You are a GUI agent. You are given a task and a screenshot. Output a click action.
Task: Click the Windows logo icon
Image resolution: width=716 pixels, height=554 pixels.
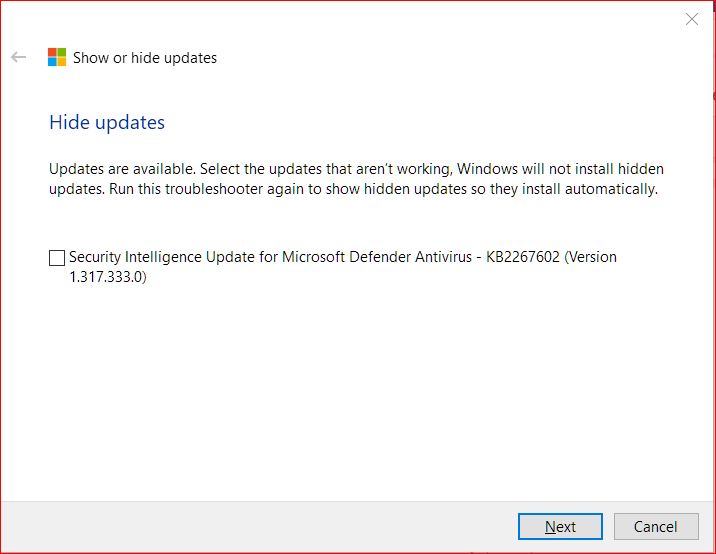pos(57,57)
